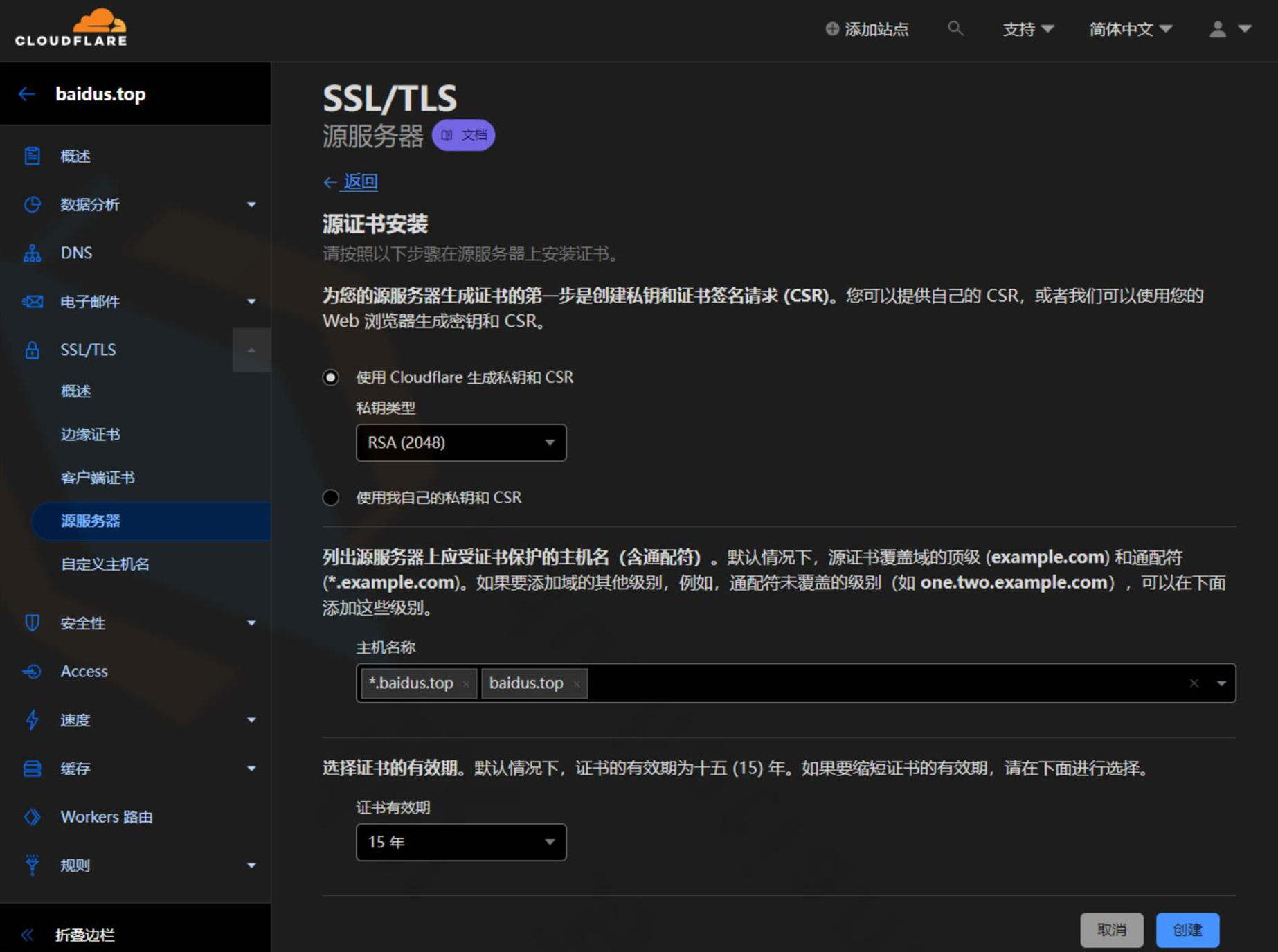The height and width of the screenshot is (952, 1278).
Task: Expand the 缓存 menu arrow
Action: pos(251,769)
